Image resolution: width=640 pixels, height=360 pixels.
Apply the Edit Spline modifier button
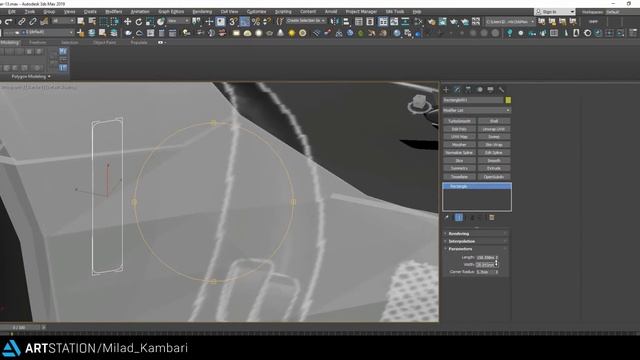[x=494, y=153]
